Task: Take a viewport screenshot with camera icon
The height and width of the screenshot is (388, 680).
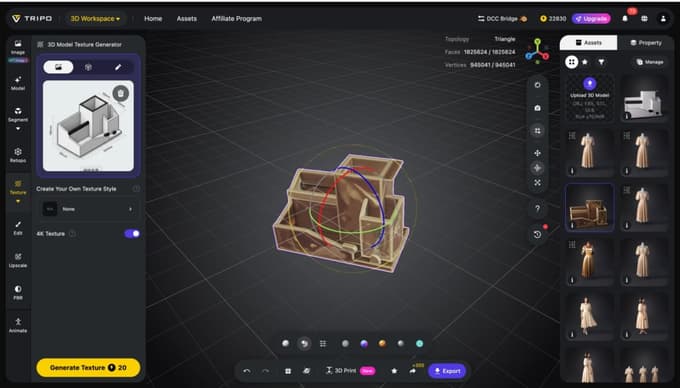Action: 537,108
